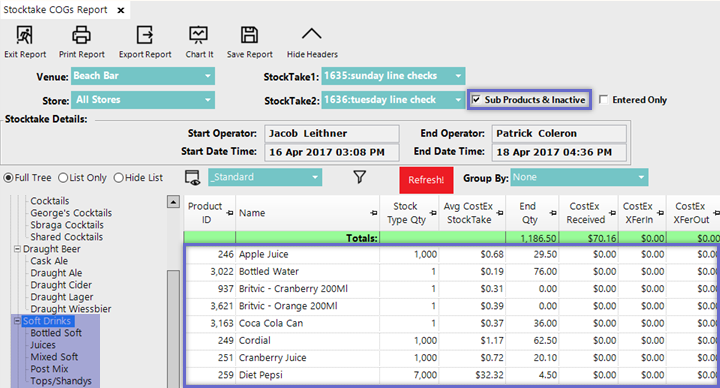
Task: Enable the Entered Only checkbox
Action: [603, 100]
